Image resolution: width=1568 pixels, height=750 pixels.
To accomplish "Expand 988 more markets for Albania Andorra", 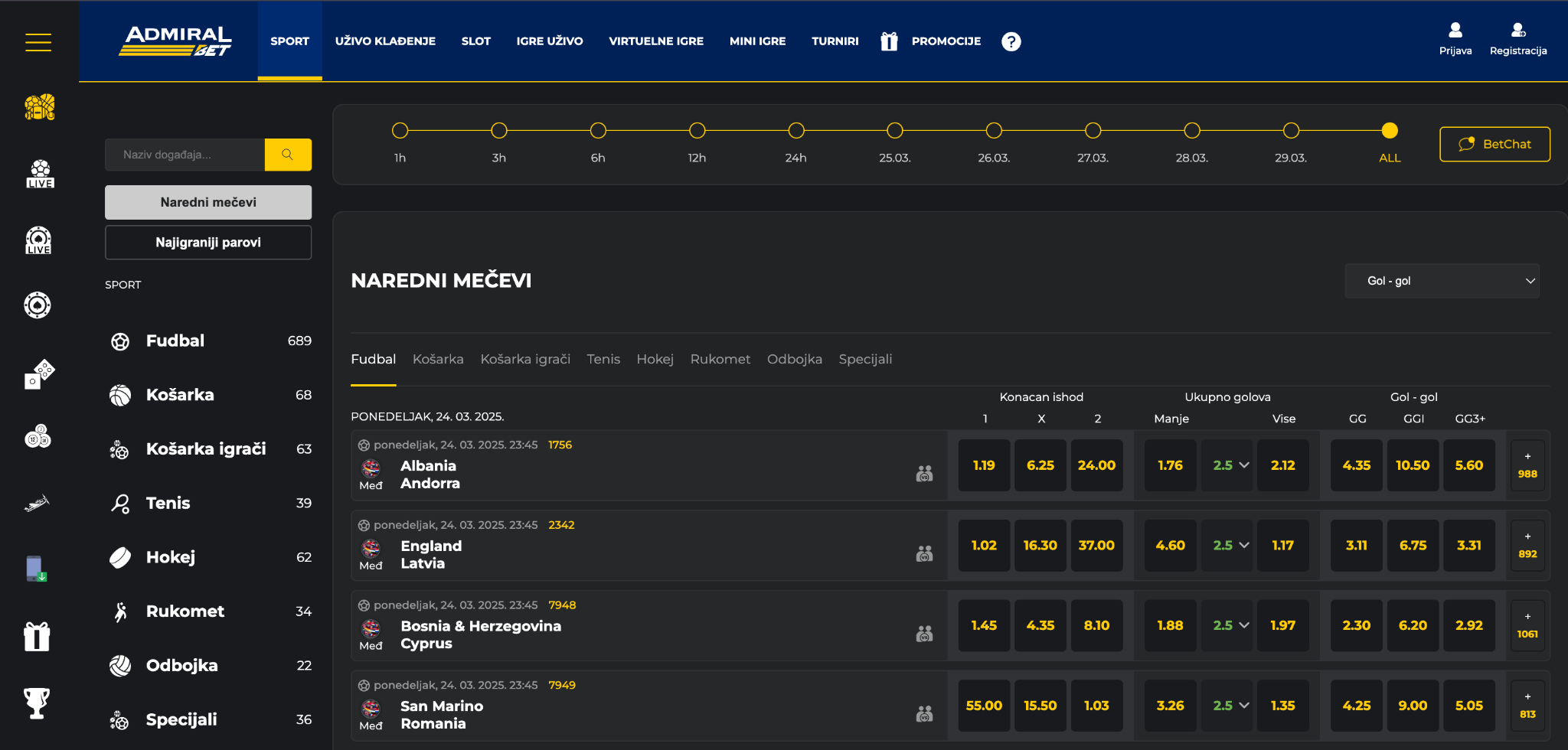I will pos(1527,465).
